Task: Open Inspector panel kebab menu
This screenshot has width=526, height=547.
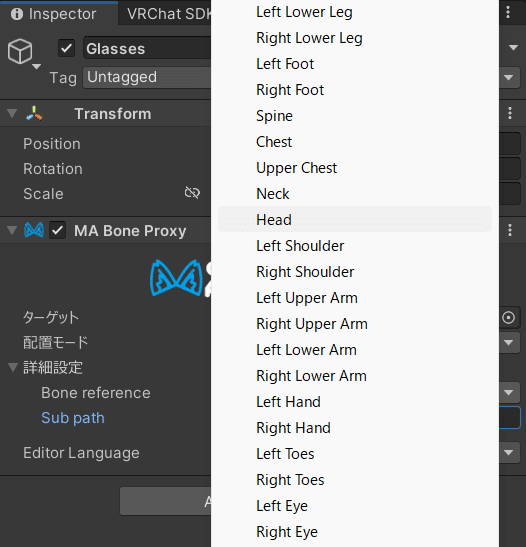Action: pyautogui.click(x=508, y=12)
